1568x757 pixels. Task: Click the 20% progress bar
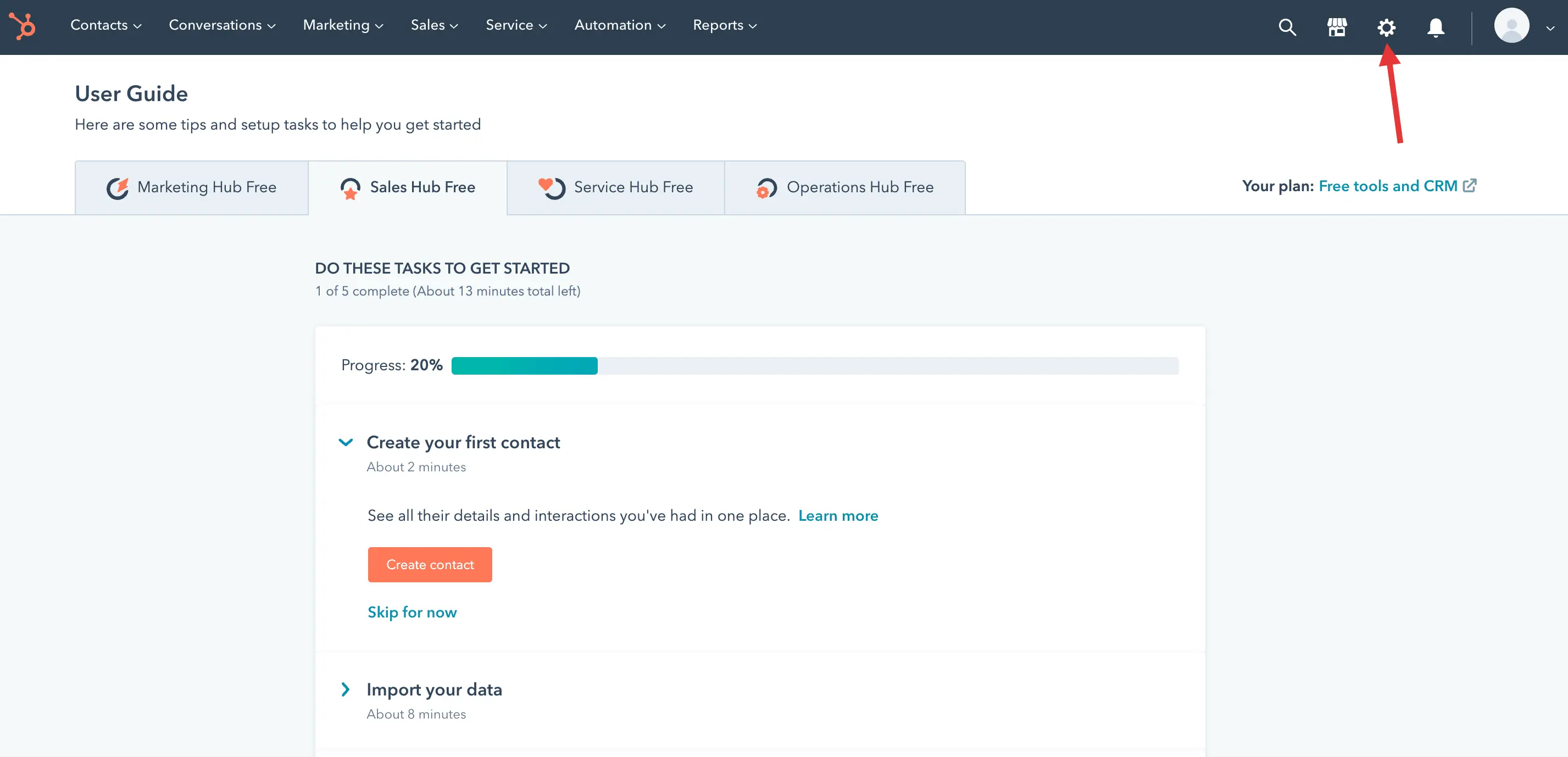pyautogui.click(x=815, y=366)
